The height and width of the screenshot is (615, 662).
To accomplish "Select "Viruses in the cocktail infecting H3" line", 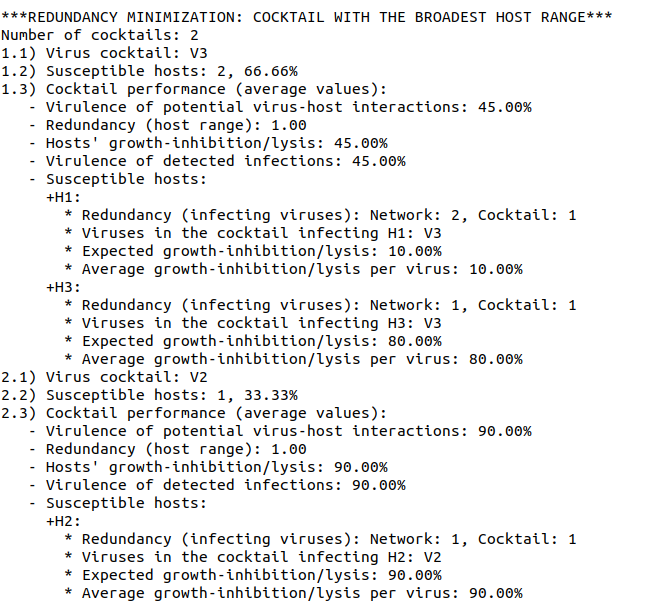I will point(261,323).
